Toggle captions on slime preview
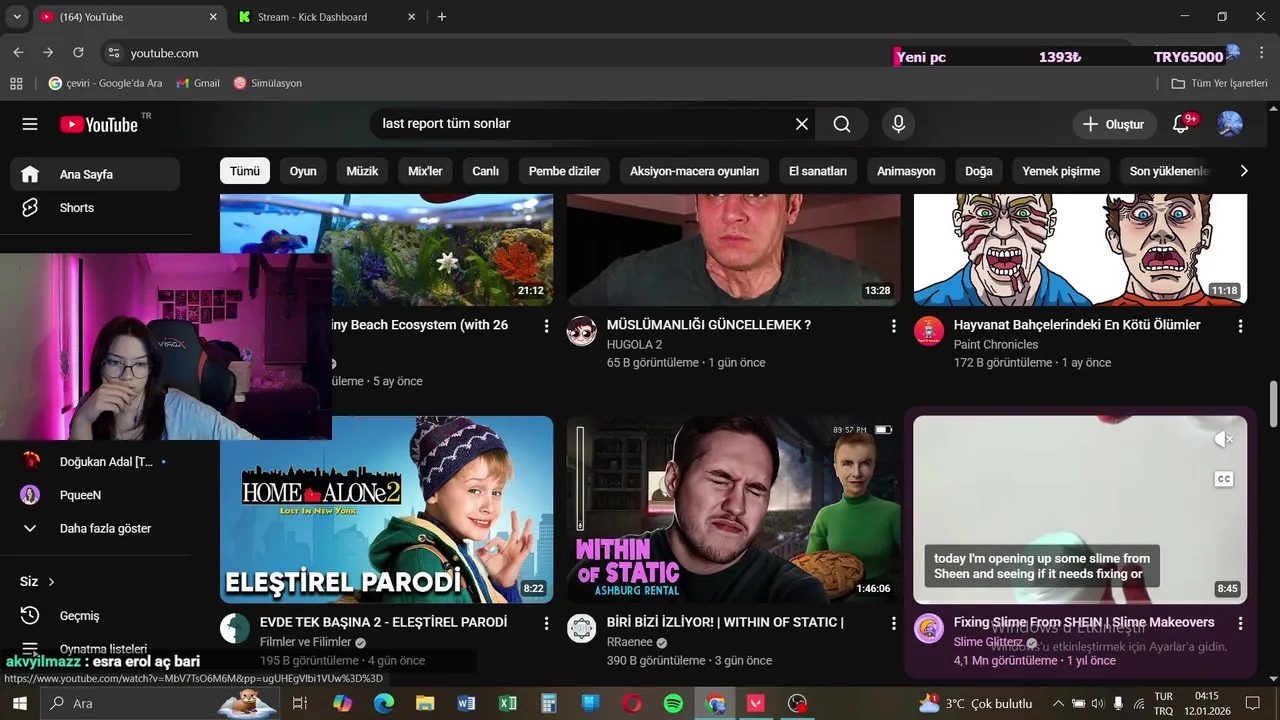 tap(1223, 479)
